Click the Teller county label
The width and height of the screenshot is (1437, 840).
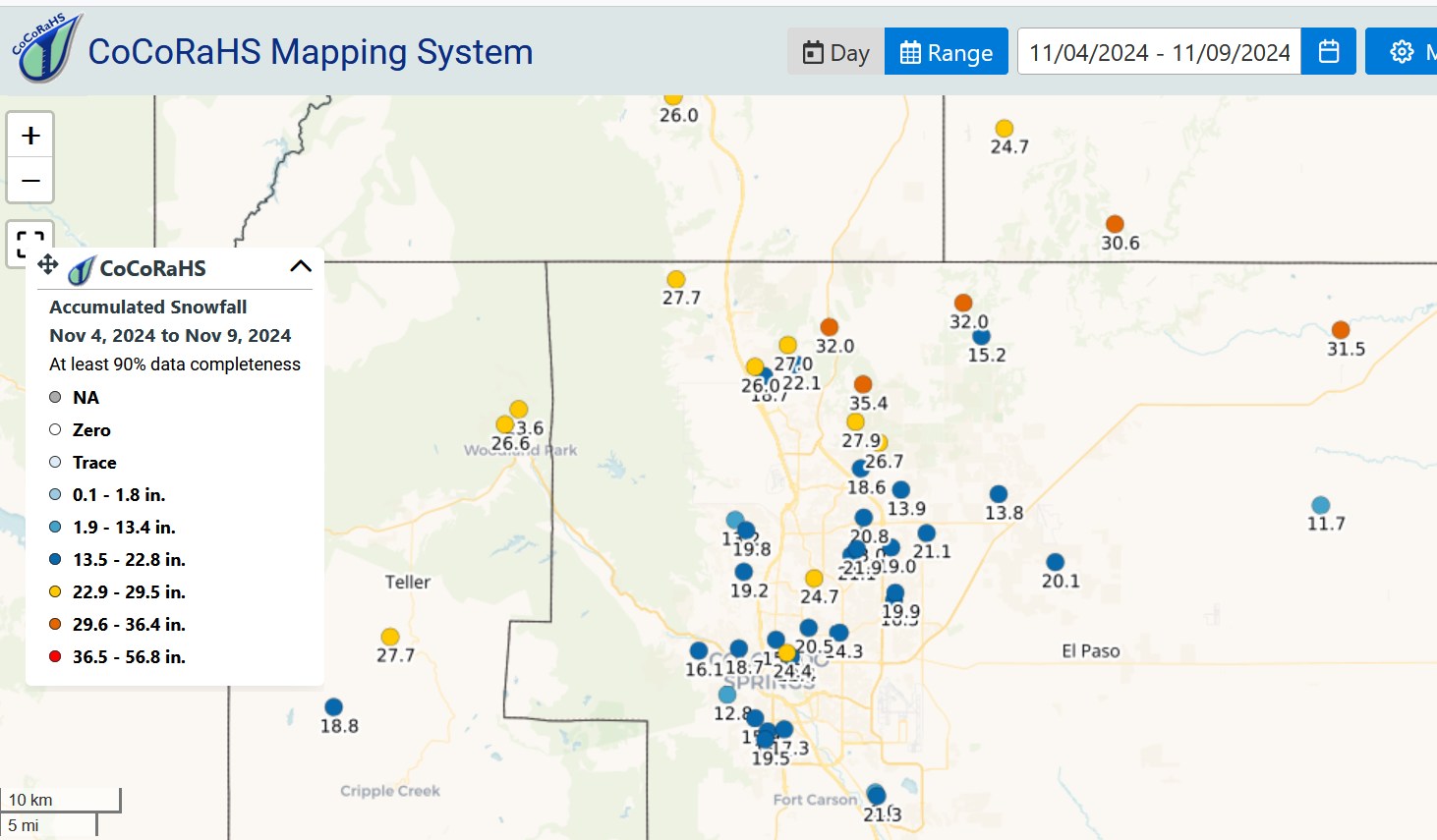click(408, 582)
